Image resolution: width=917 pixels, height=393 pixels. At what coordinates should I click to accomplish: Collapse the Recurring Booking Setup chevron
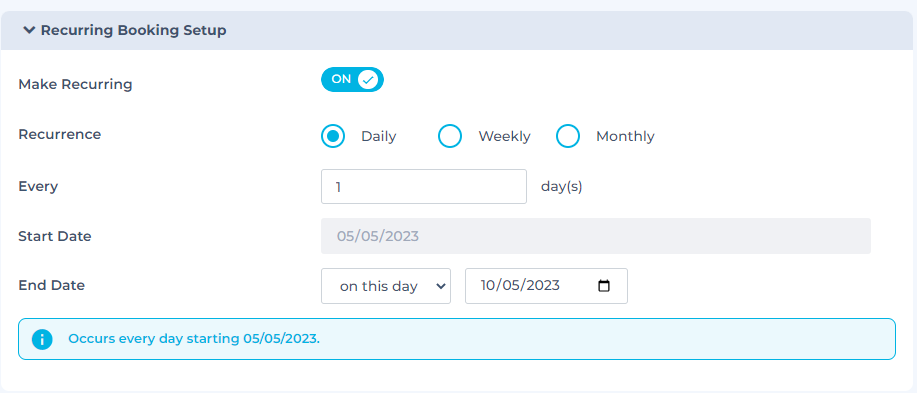click(x=29, y=30)
